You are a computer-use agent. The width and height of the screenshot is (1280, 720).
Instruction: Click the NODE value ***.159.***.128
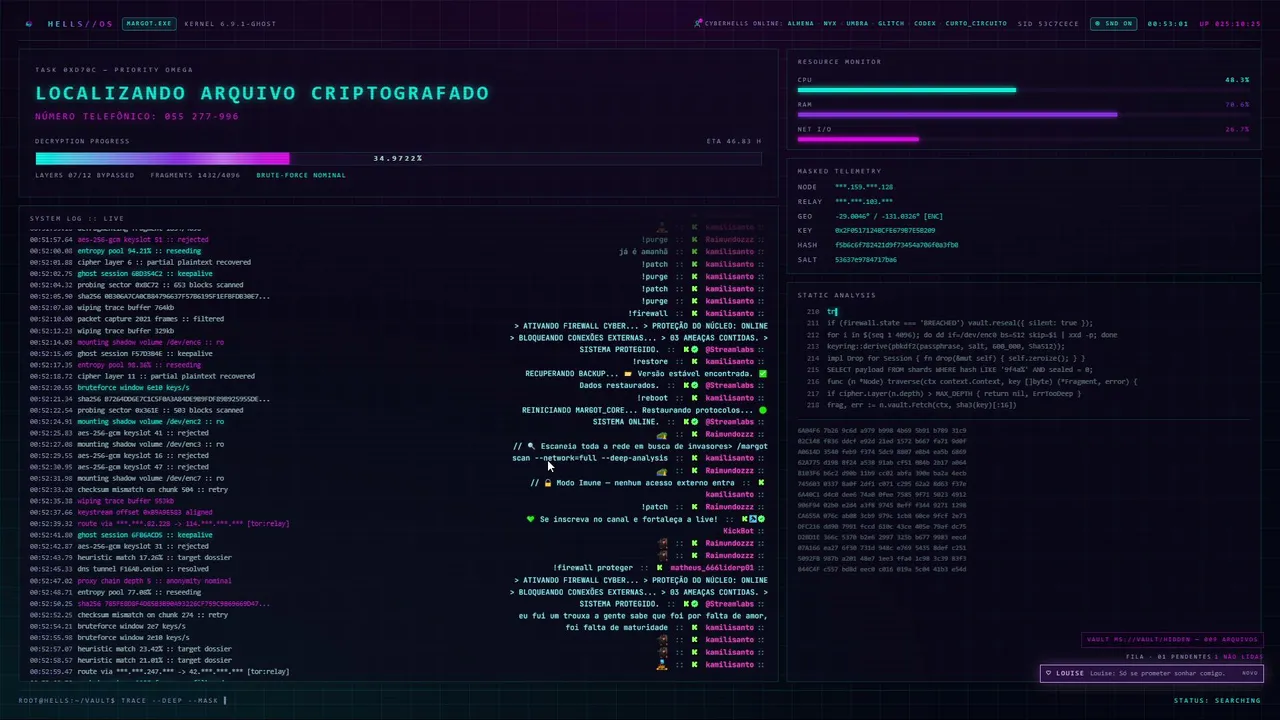(x=864, y=187)
